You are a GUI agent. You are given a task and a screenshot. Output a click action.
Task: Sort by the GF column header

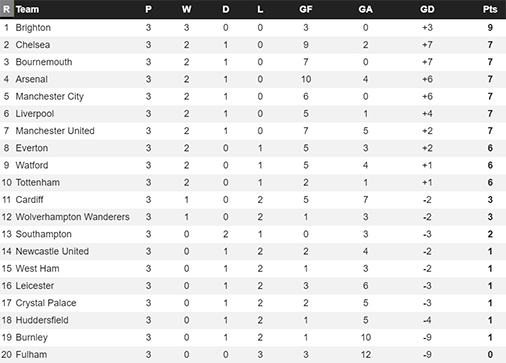click(306, 9)
